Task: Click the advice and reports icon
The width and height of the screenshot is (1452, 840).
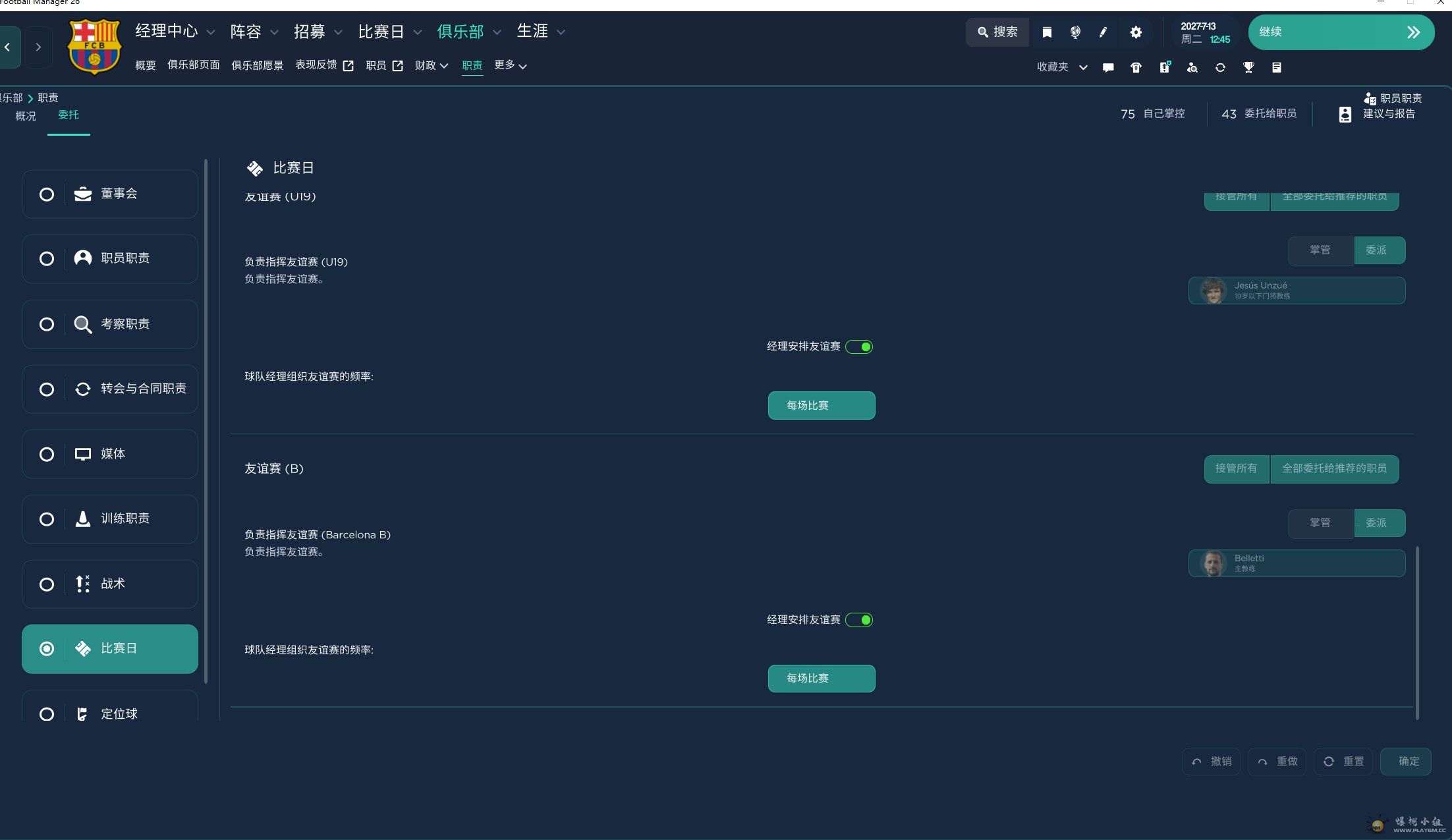Action: click(x=1345, y=115)
